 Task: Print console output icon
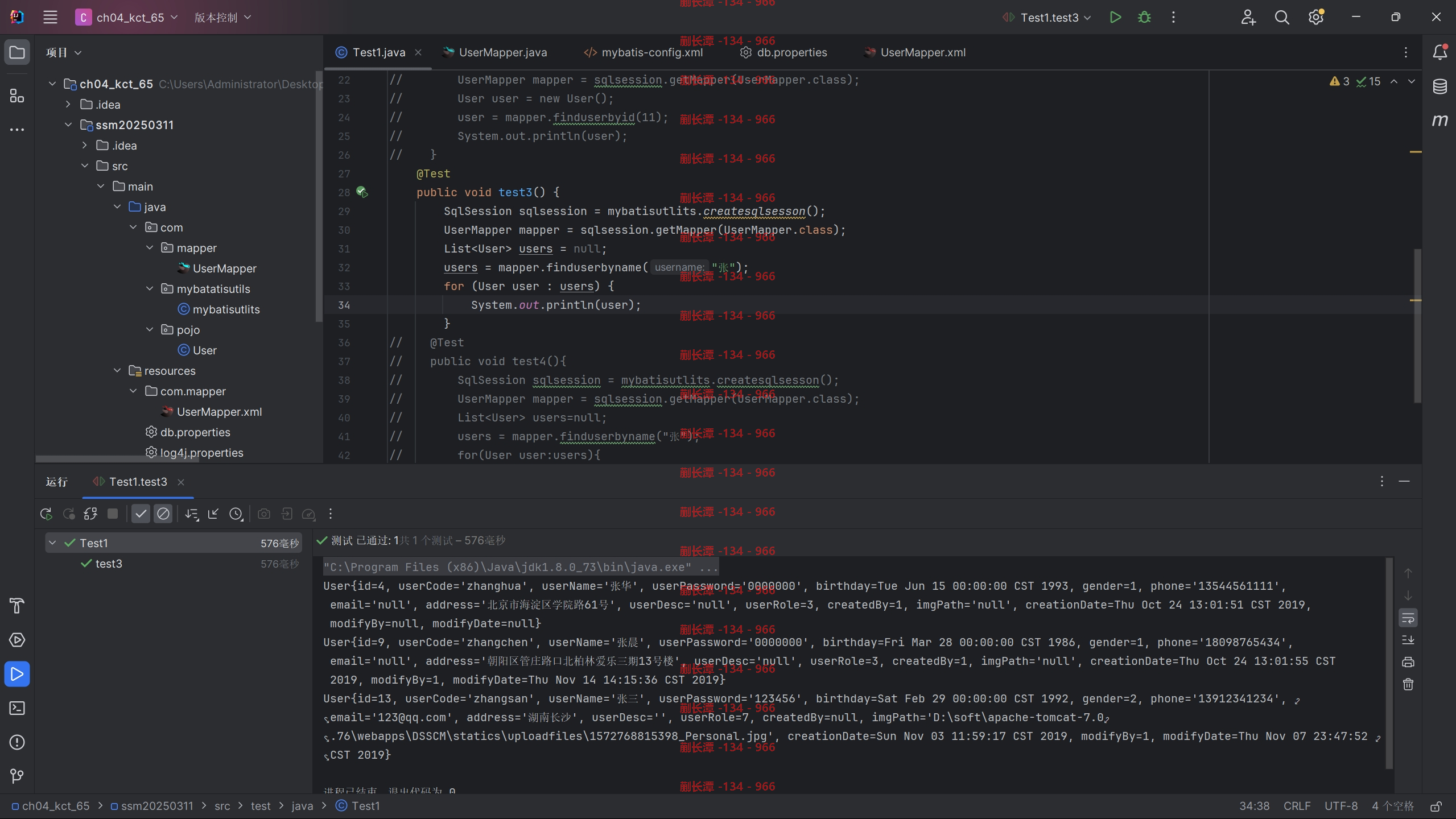point(1408,662)
